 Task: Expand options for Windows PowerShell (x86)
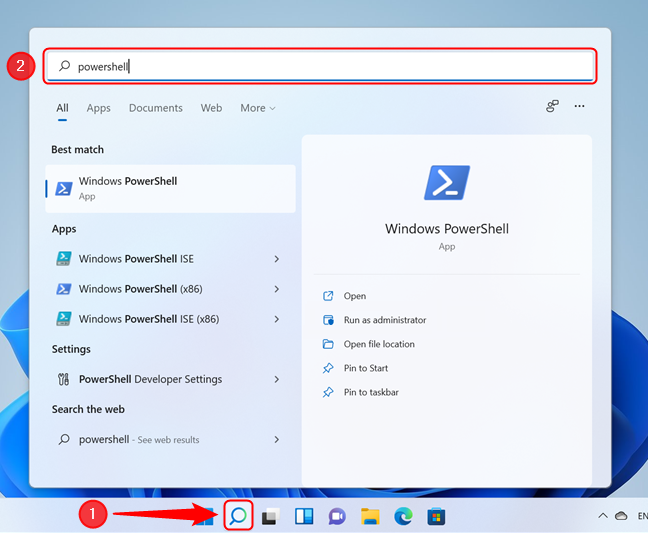(x=277, y=289)
